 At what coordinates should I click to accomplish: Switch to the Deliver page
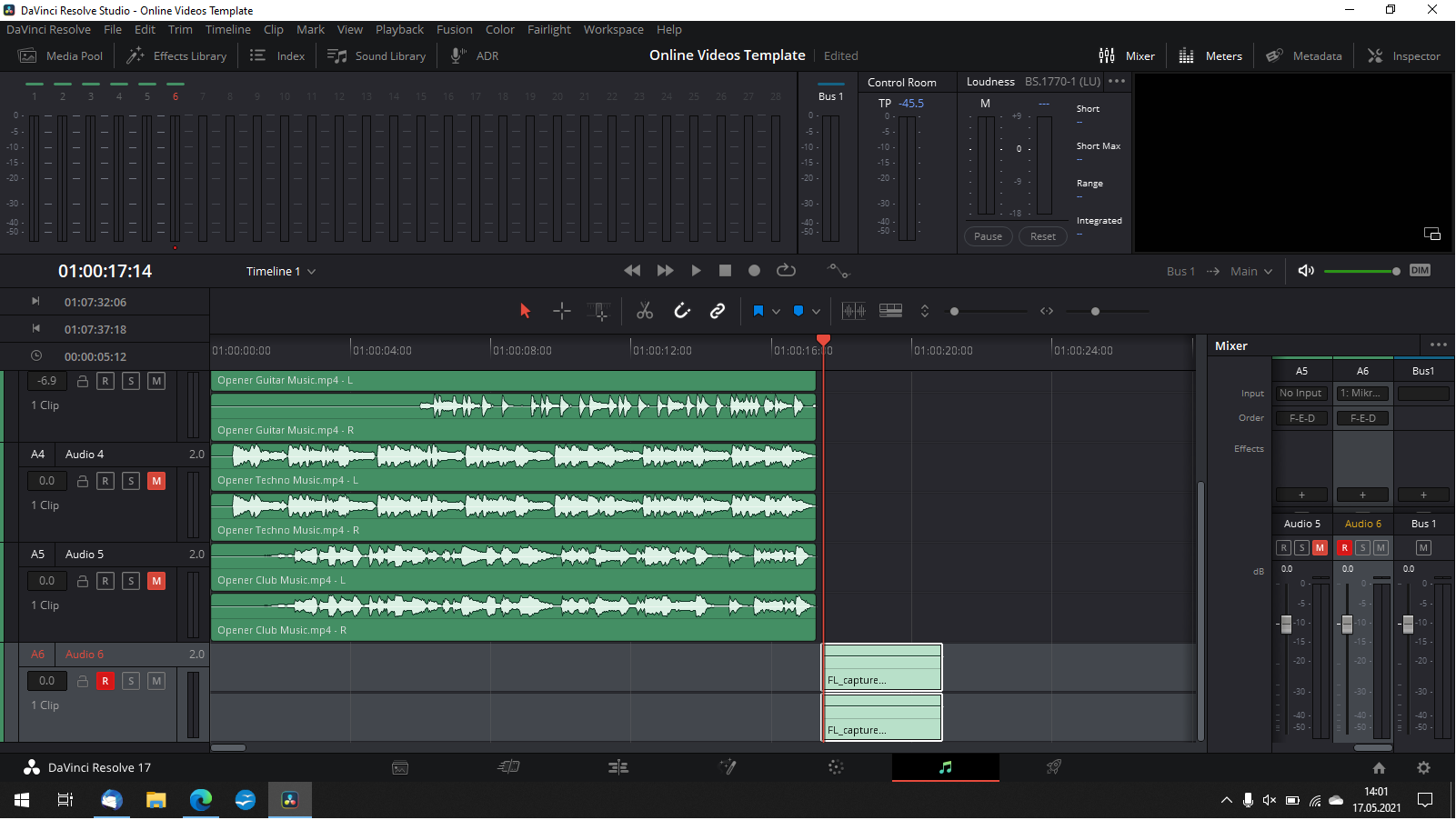pyautogui.click(x=1054, y=768)
